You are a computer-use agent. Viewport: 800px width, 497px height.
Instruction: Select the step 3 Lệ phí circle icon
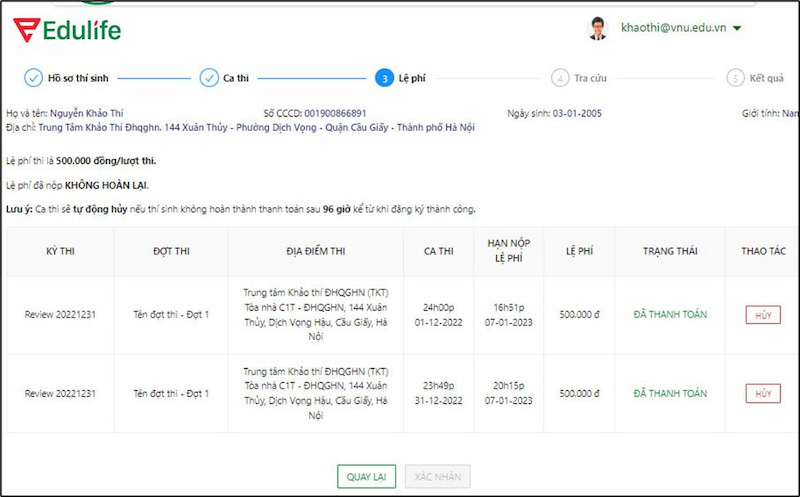pyautogui.click(x=384, y=78)
